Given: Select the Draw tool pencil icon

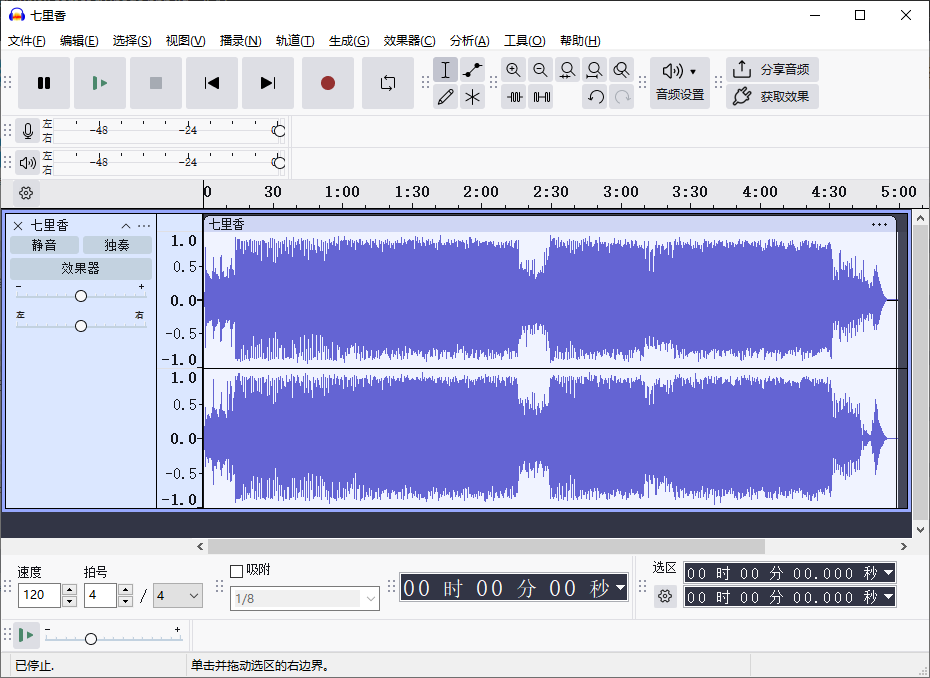Looking at the screenshot, I should (x=445, y=96).
